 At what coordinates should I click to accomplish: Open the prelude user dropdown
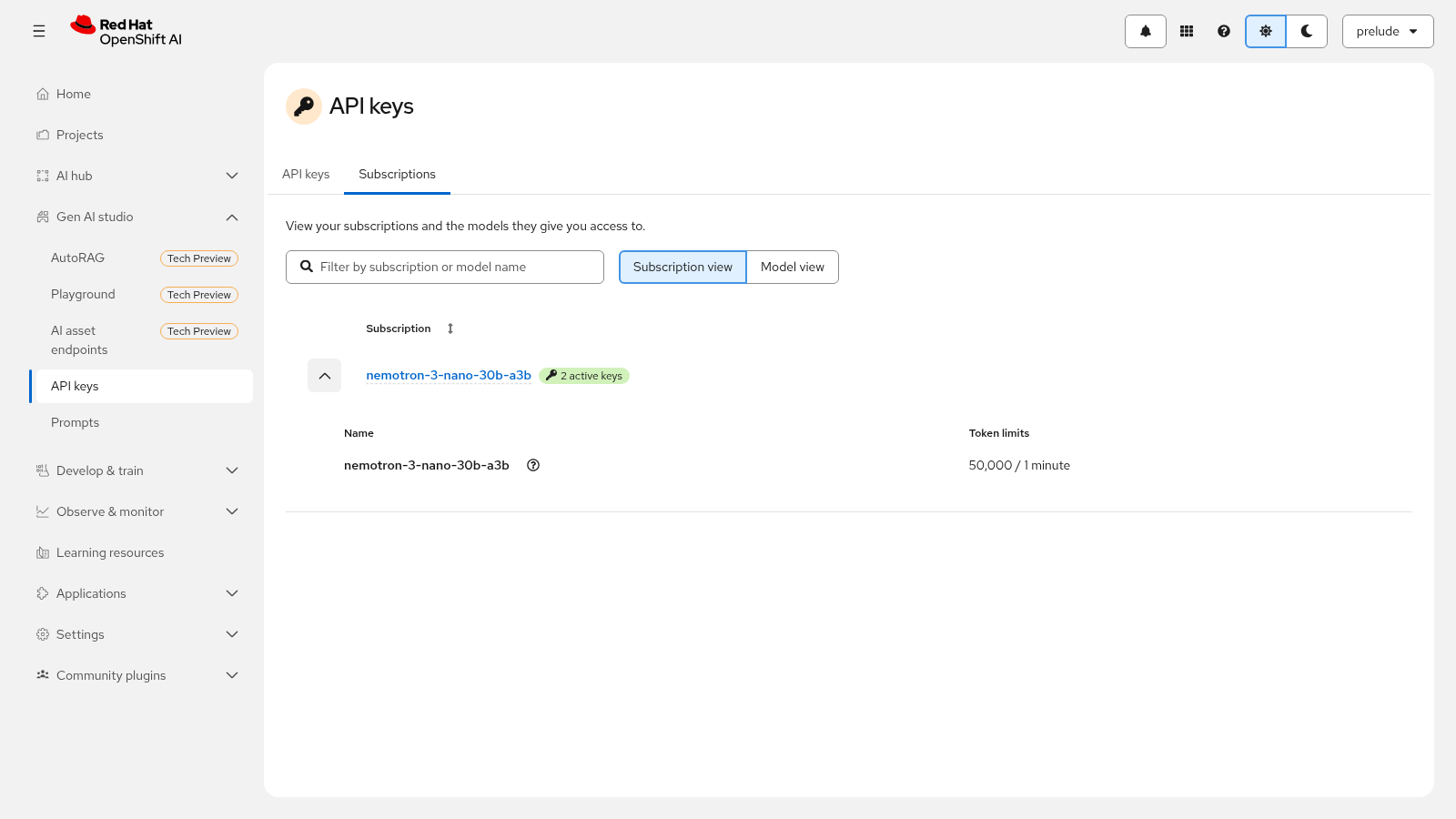[x=1388, y=31]
